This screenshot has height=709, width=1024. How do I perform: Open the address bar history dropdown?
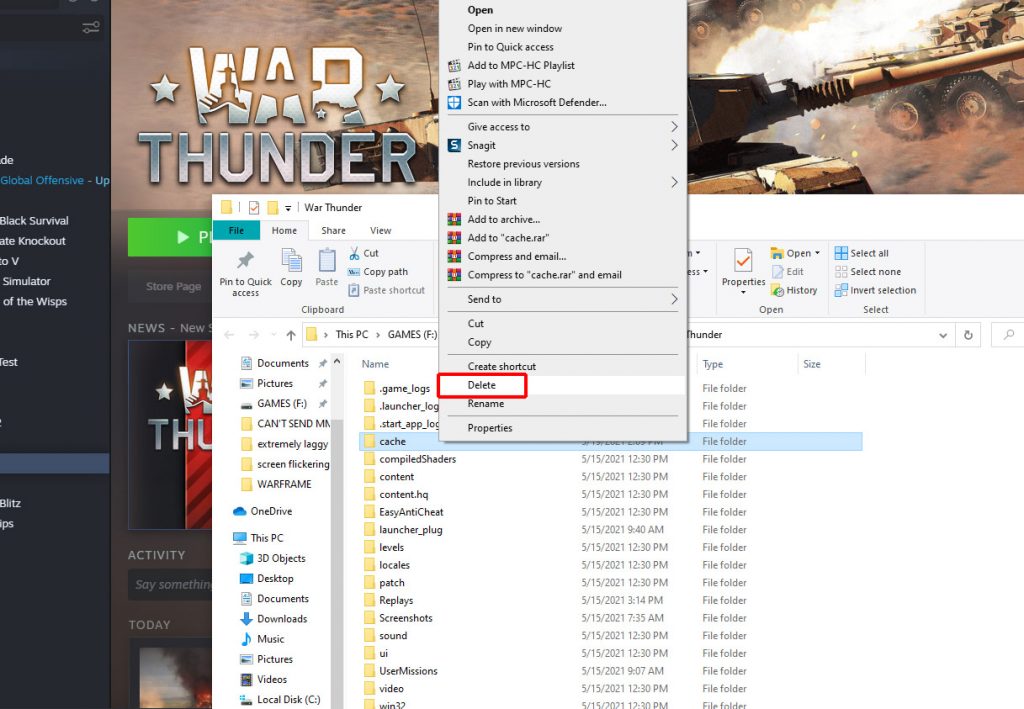[x=943, y=335]
